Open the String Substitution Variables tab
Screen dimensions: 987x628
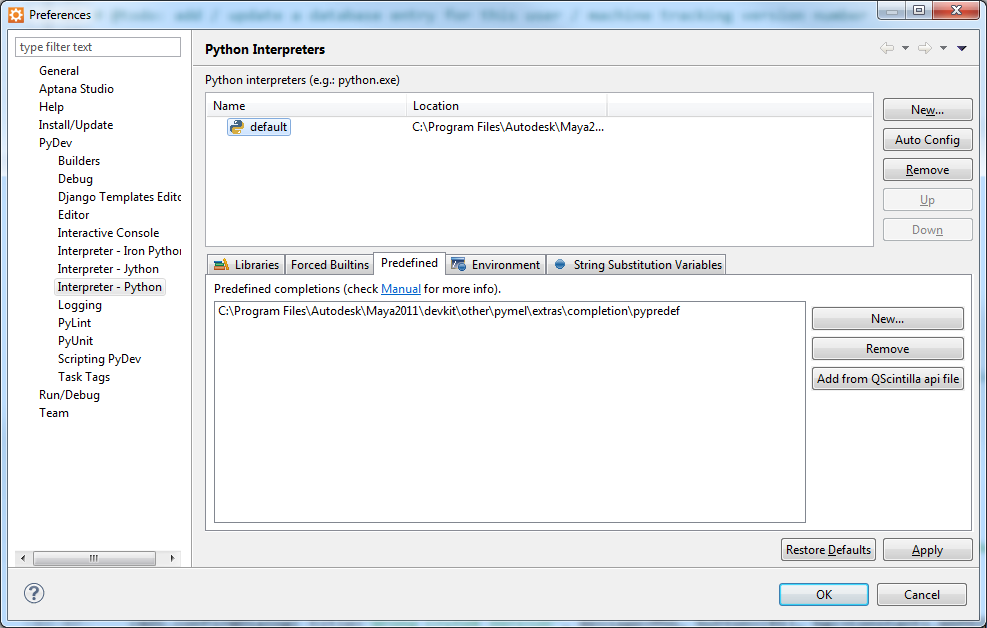point(636,265)
